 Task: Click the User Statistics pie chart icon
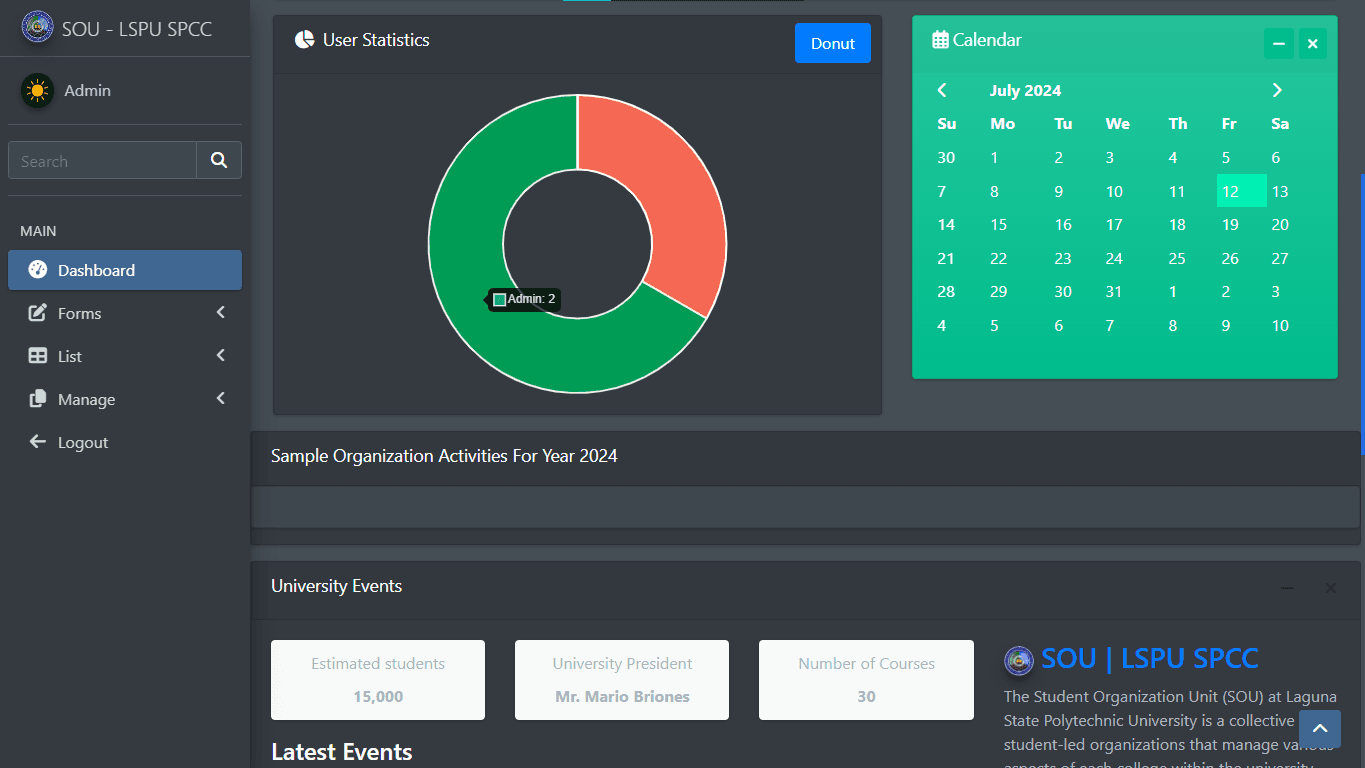pyautogui.click(x=305, y=39)
